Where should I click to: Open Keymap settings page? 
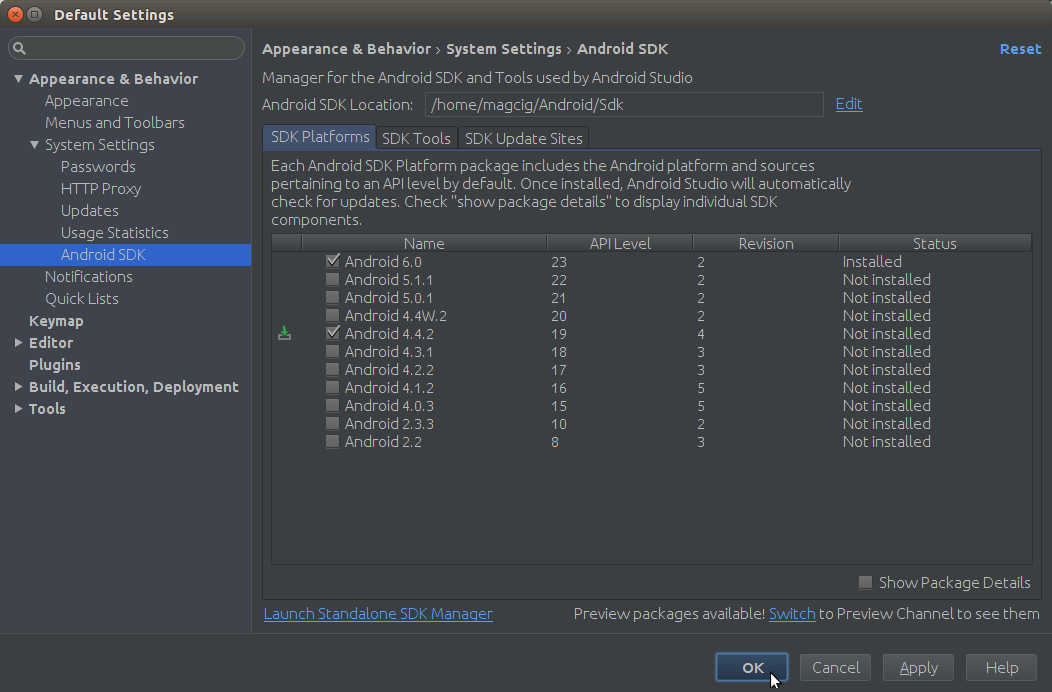click(x=56, y=321)
